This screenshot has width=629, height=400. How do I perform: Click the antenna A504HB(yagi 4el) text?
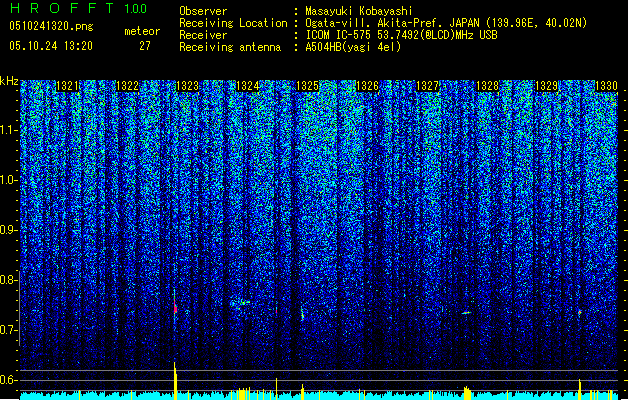tap(353, 47)
